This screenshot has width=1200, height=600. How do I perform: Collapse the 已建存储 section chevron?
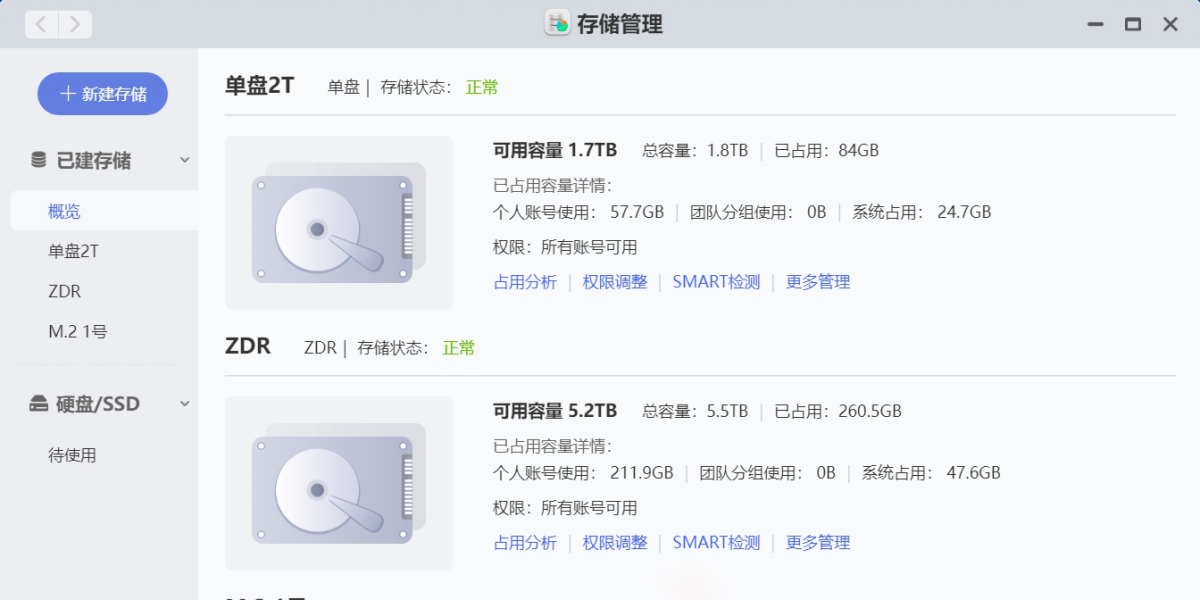pos(185,160)
